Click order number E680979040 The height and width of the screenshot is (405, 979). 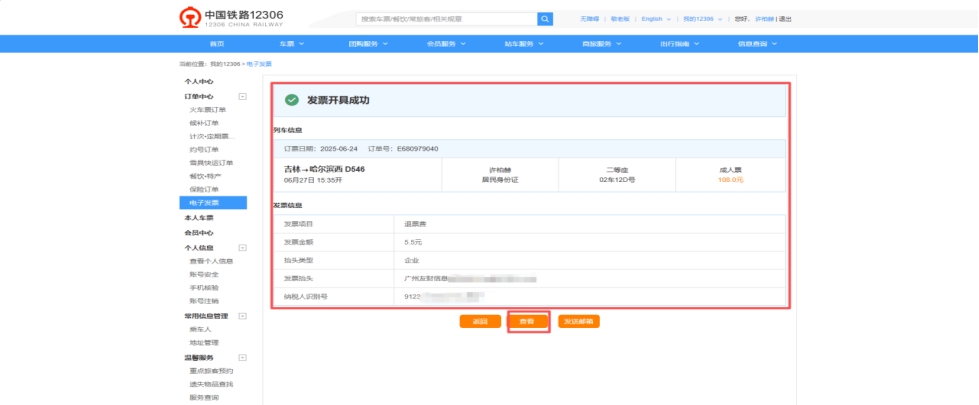[416, 149]
